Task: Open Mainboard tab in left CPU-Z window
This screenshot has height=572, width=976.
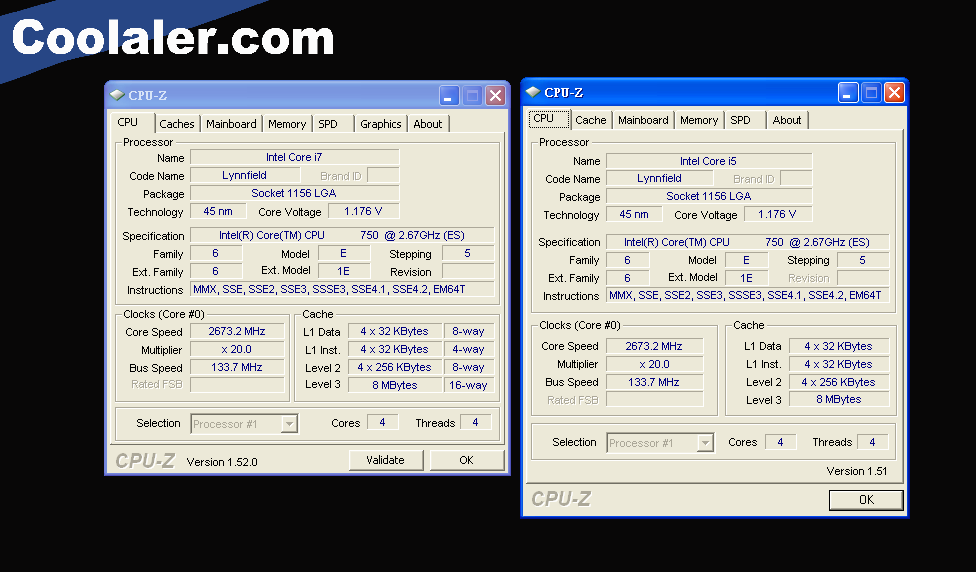Action: (x=231, y=124)
